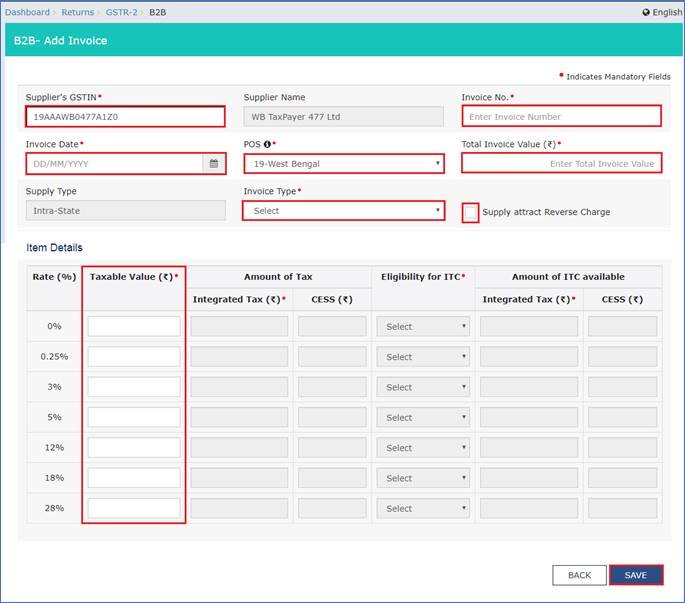Select Taxable Value field for 5% rate

[134, 417]
